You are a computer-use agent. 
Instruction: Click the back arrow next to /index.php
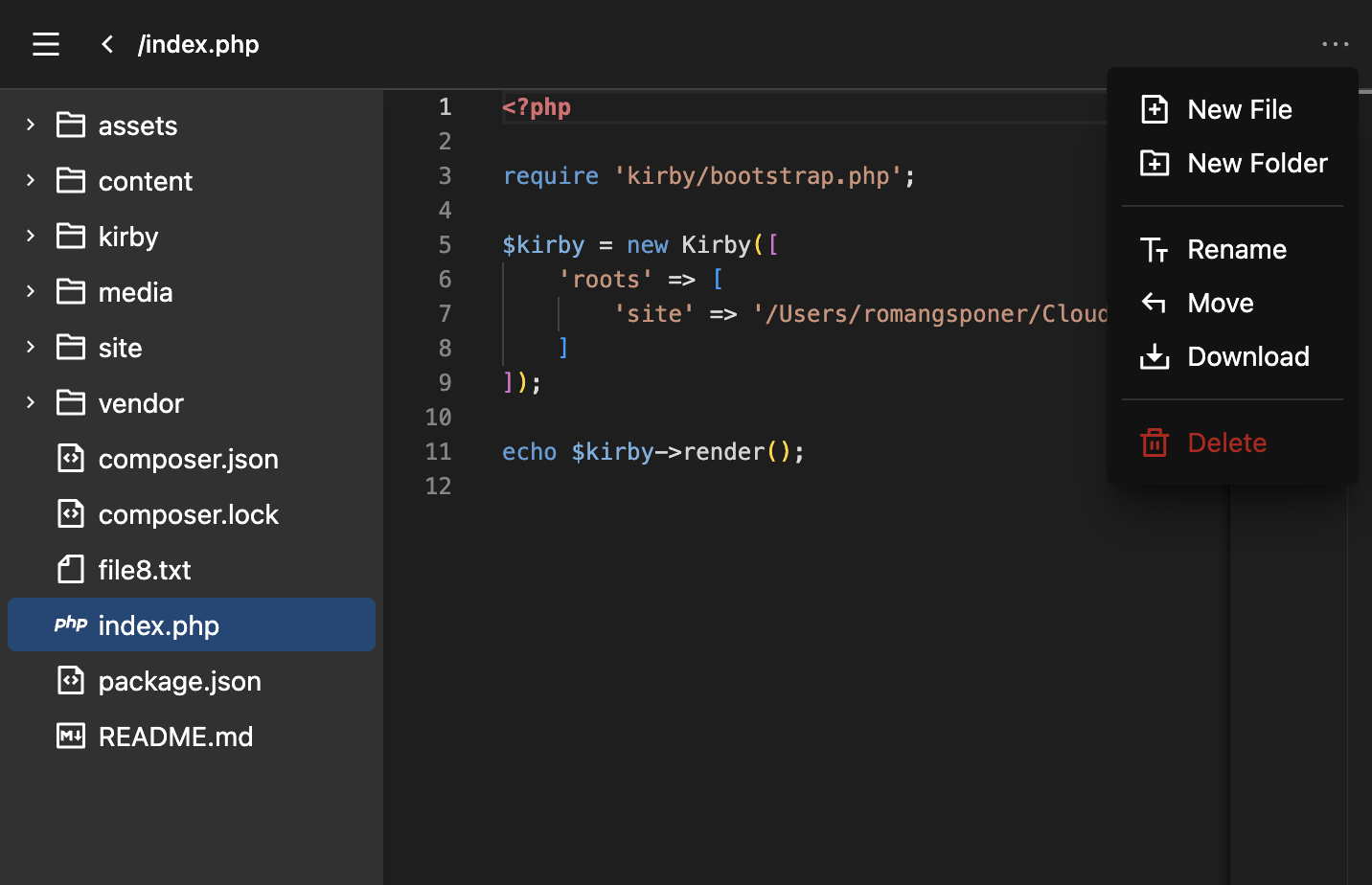[106, 44]
